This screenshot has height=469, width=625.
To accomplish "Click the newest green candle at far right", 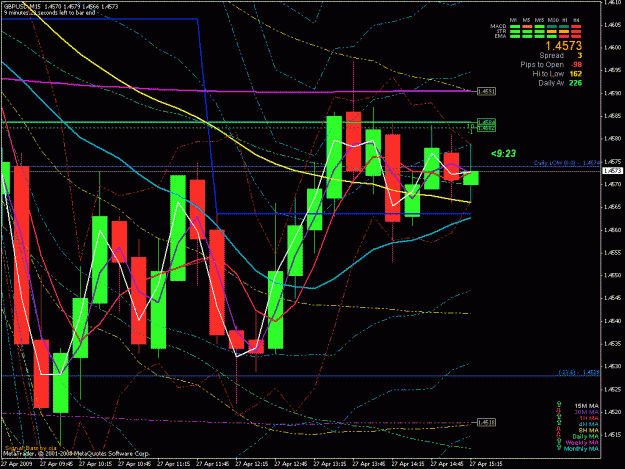I will pos(471,178).
